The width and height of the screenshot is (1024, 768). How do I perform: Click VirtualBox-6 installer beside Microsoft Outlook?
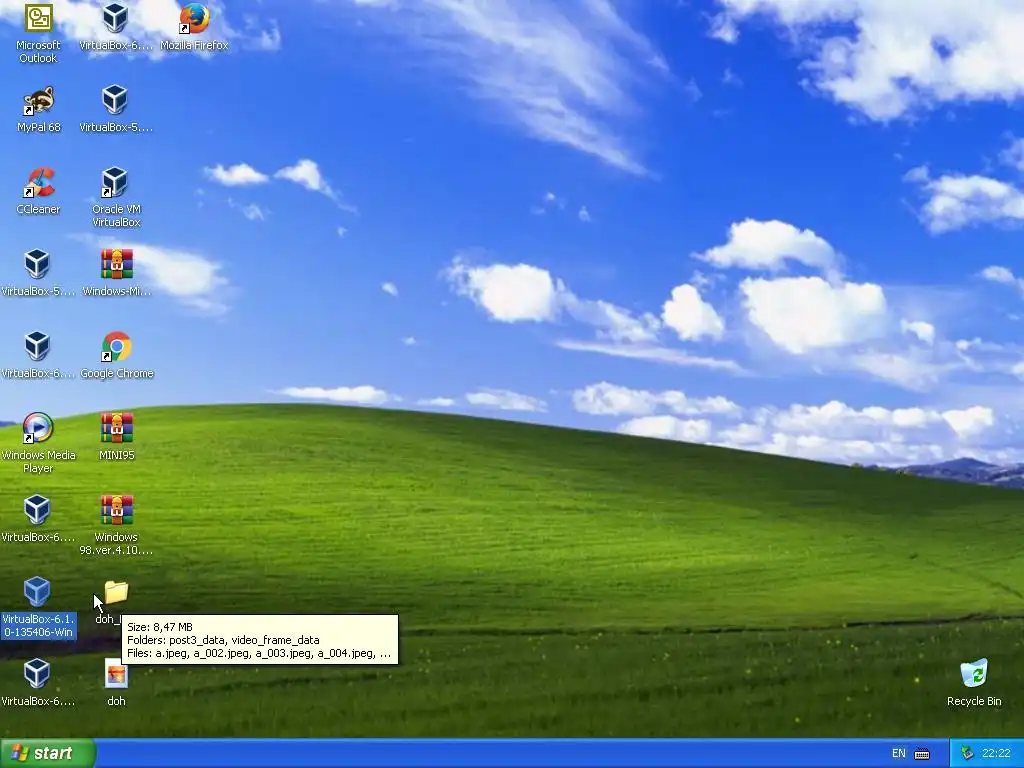pyautogui.click(x=116, y=27)
